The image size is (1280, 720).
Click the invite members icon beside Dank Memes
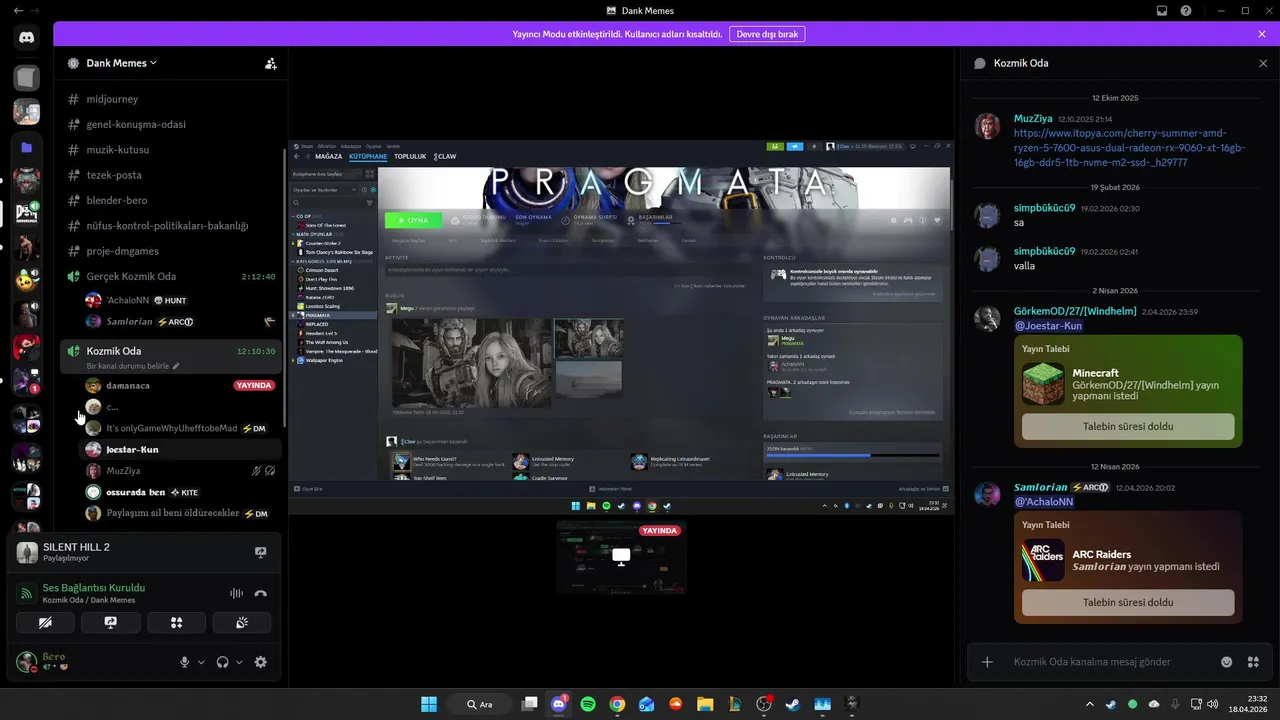coord(270,63)
